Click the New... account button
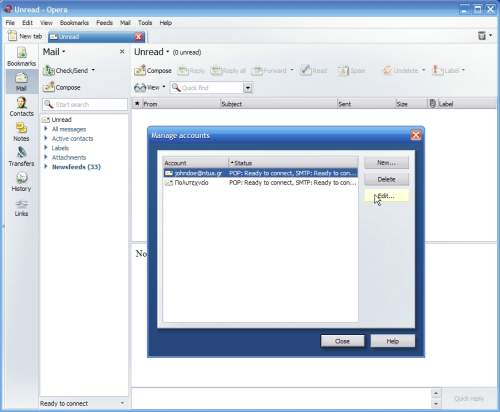This screenshot has width=500, height=412. click(x=386, y=163)
